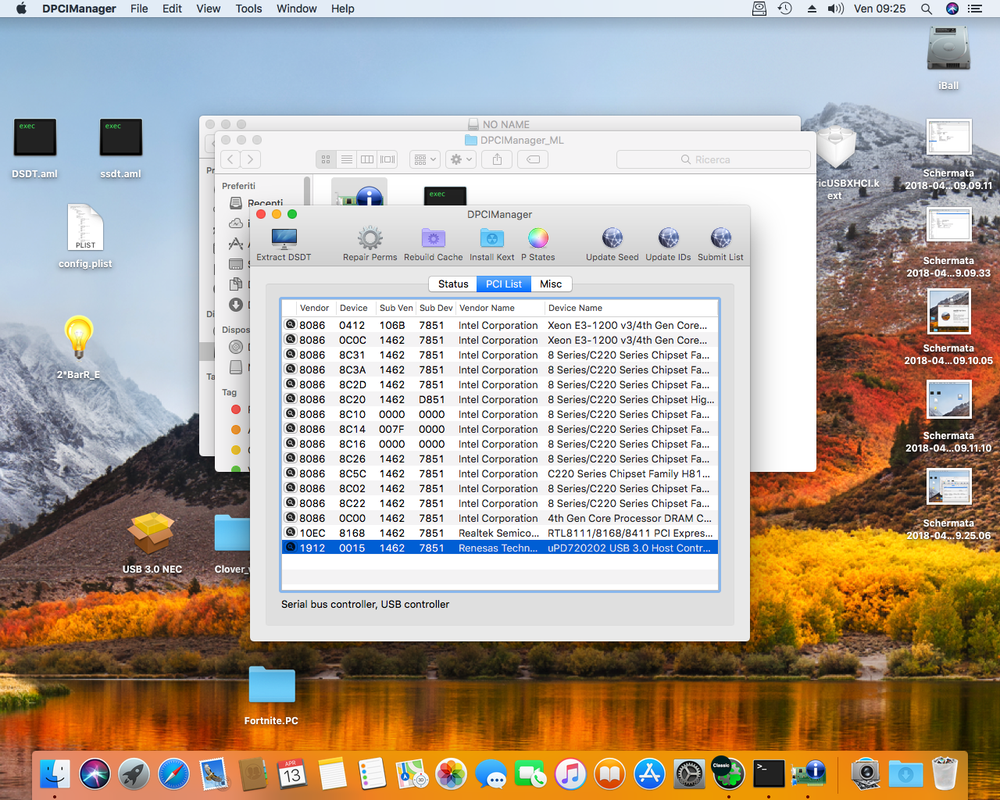The width and height of the screenshot is (1000, 800).
Task: Select selected Renesas uPD720202 USB 3.0 row
Action: 500,547
